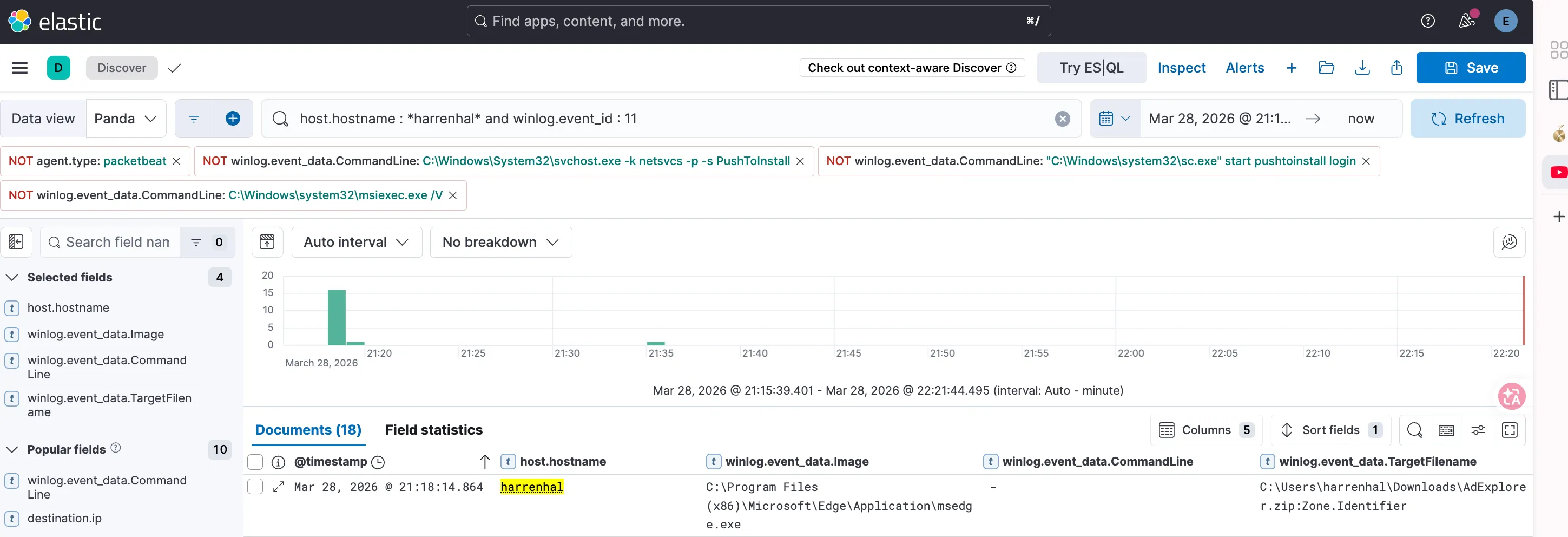Create new session with plus icon
Image resolution: width=1568 pixels, height=537 pixels.
(1291, 68)
